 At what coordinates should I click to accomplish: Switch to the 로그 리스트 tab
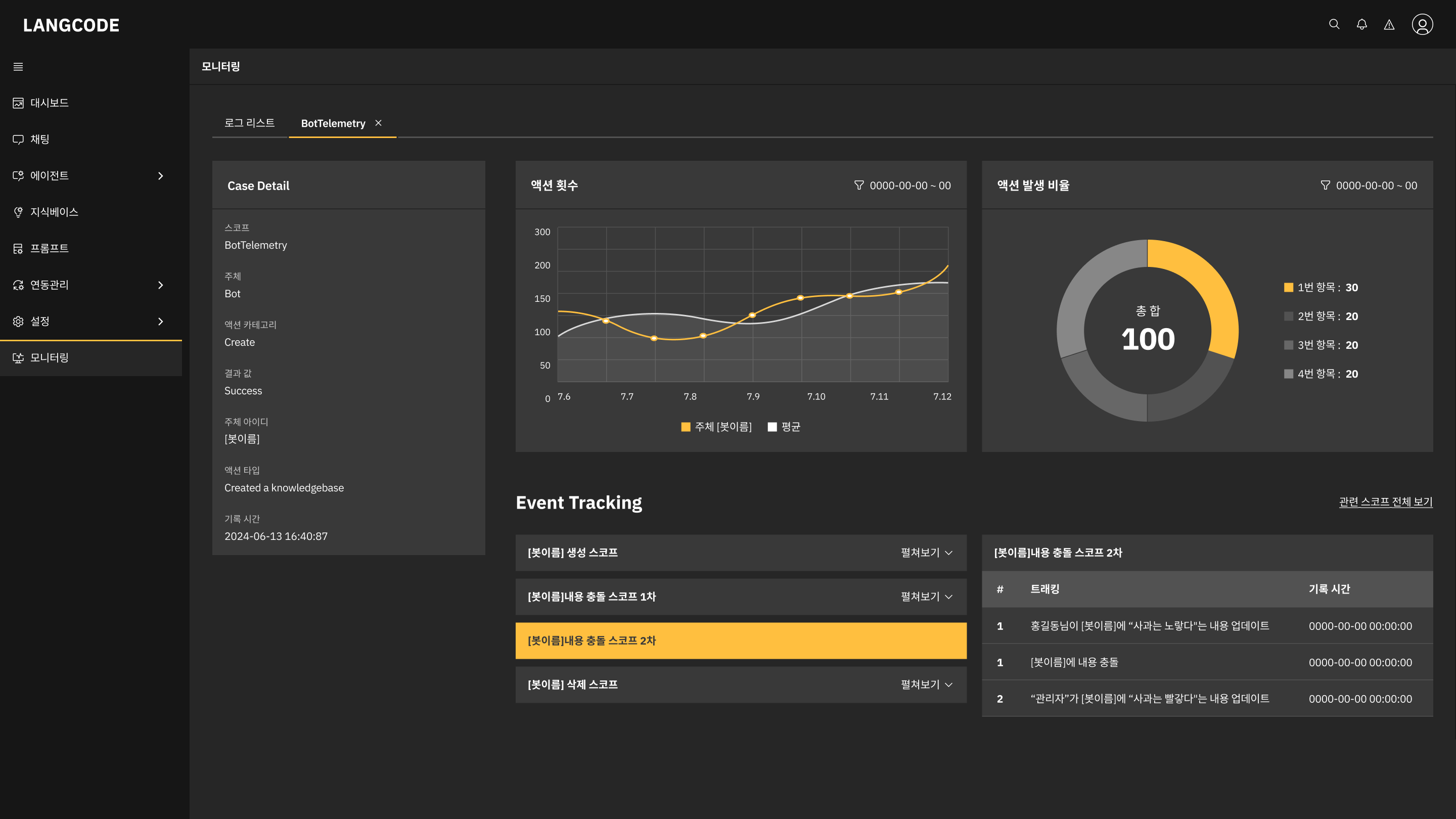pyautogui.click(x=249, y=123)
